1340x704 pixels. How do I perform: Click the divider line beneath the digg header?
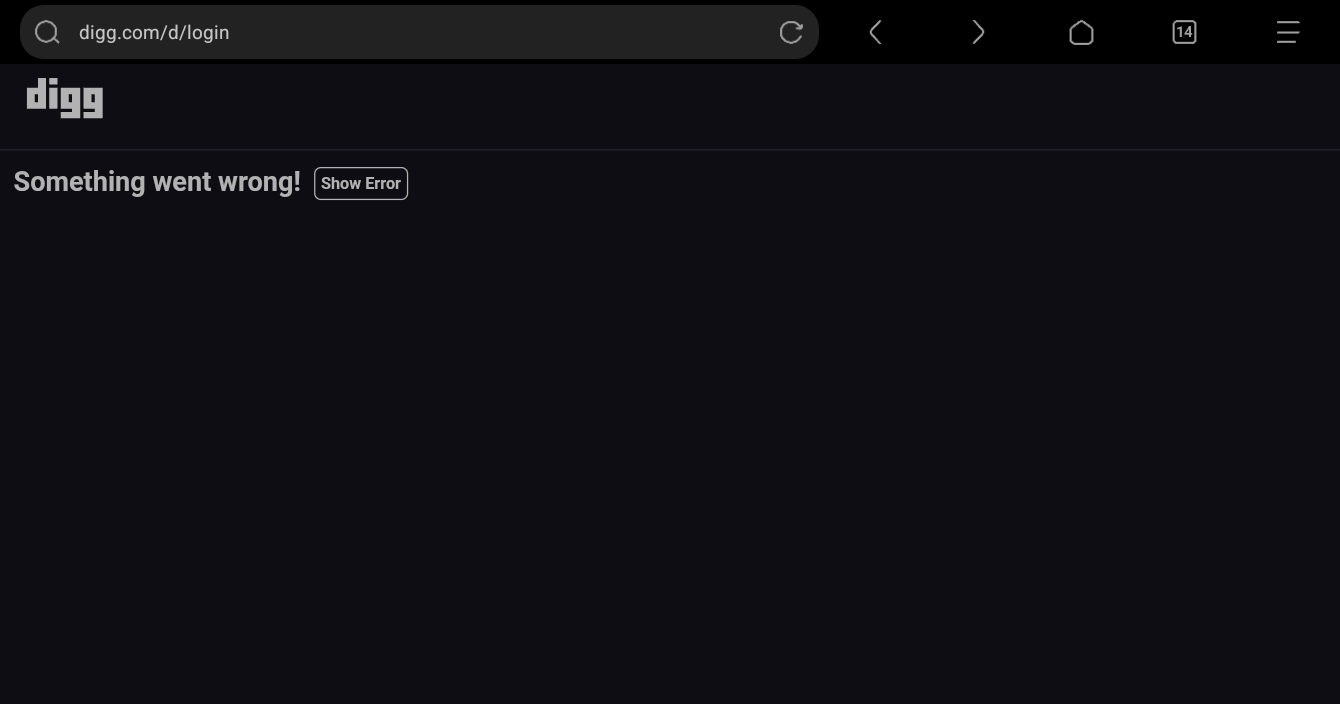pyautogui.click(x=670, y=150)
